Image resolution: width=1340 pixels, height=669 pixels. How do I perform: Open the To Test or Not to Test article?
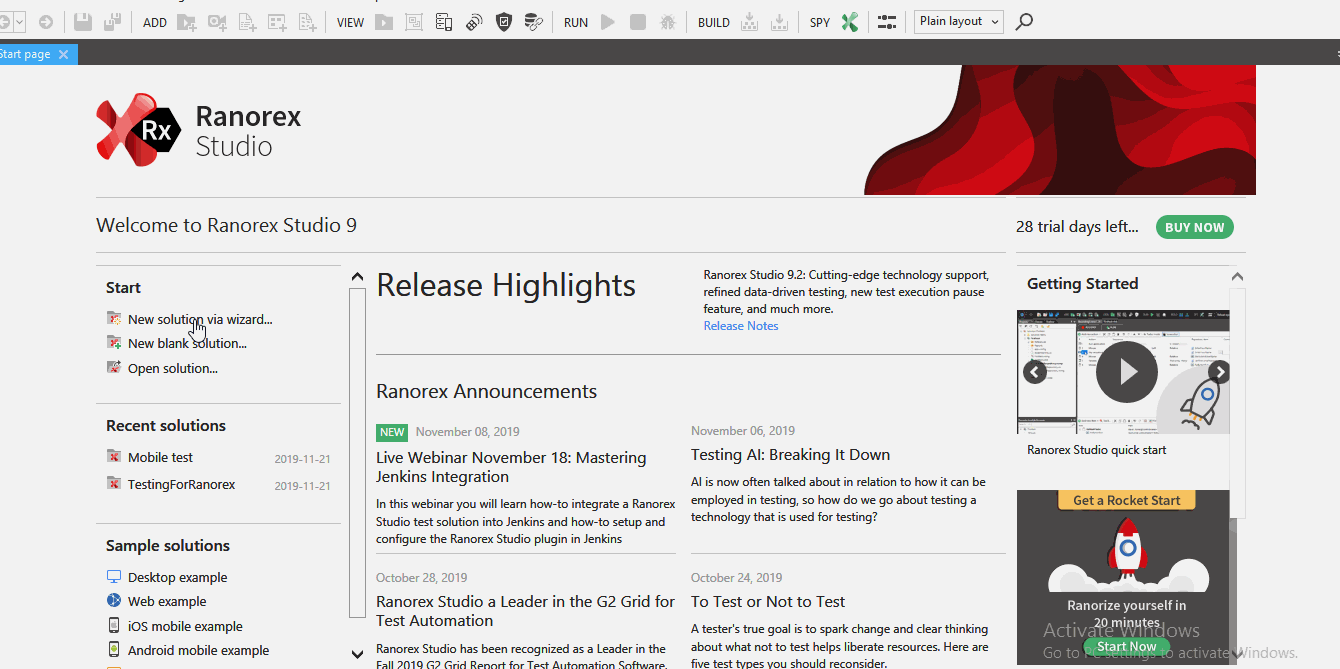tap(768, 602)
